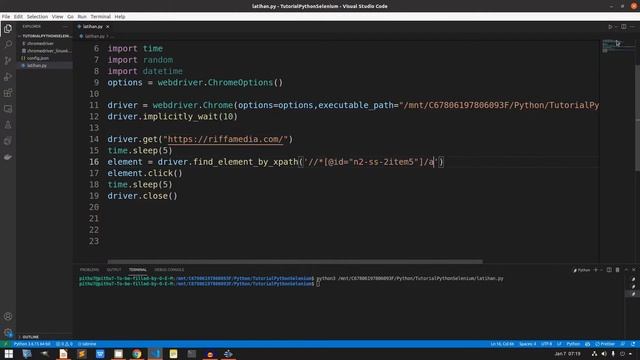Launch Google Chrome from taskbar

coord(137,354)
